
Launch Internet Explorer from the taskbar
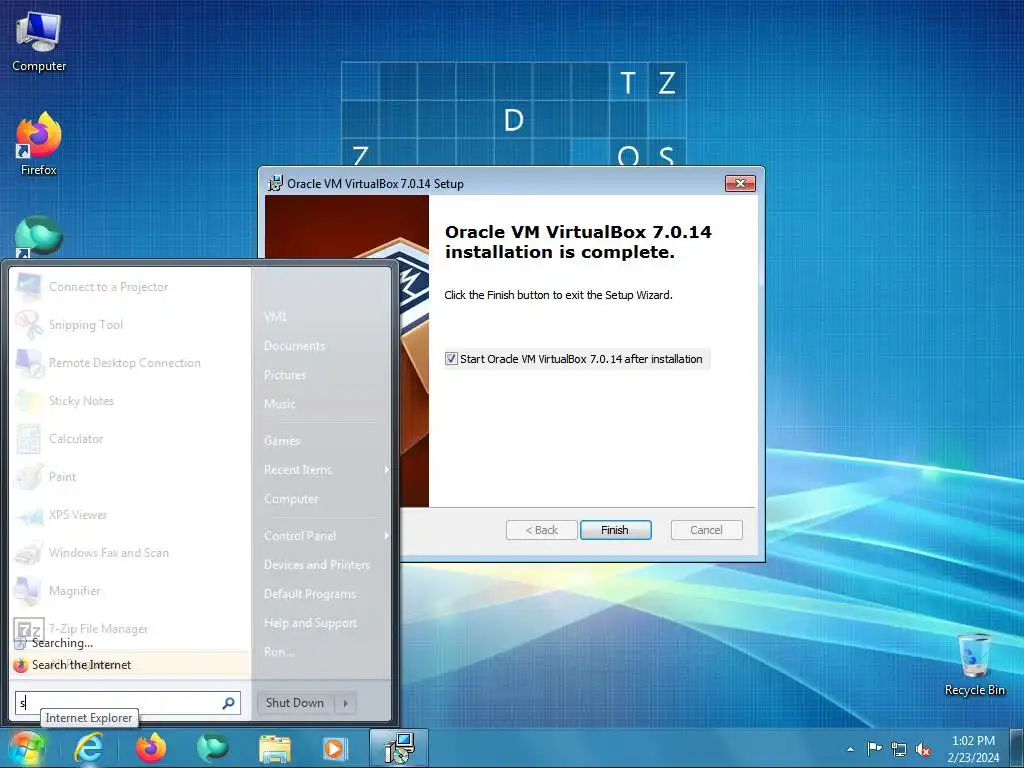[89, 748]
